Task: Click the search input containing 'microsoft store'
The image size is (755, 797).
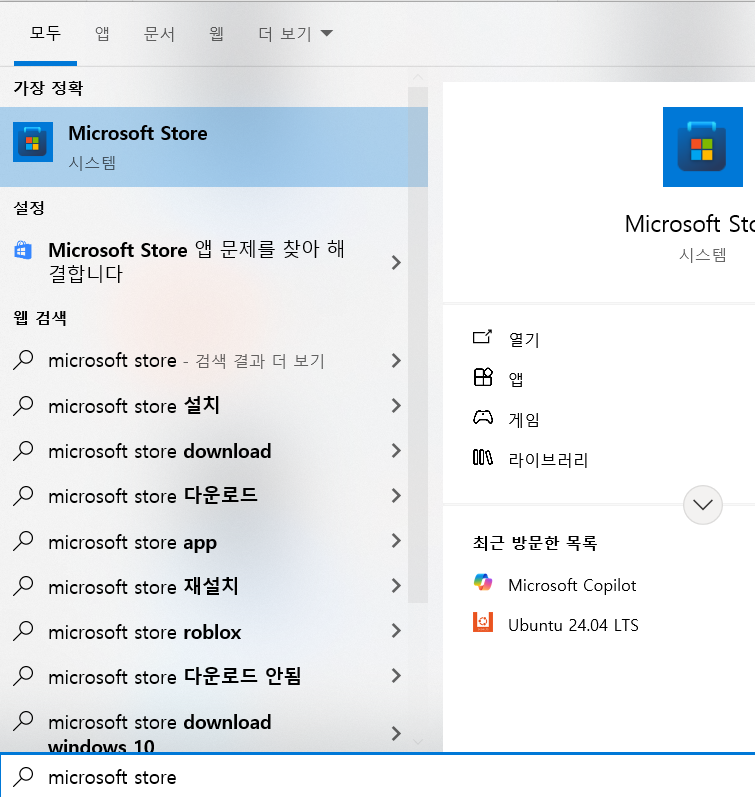Action: pos(377,777)
